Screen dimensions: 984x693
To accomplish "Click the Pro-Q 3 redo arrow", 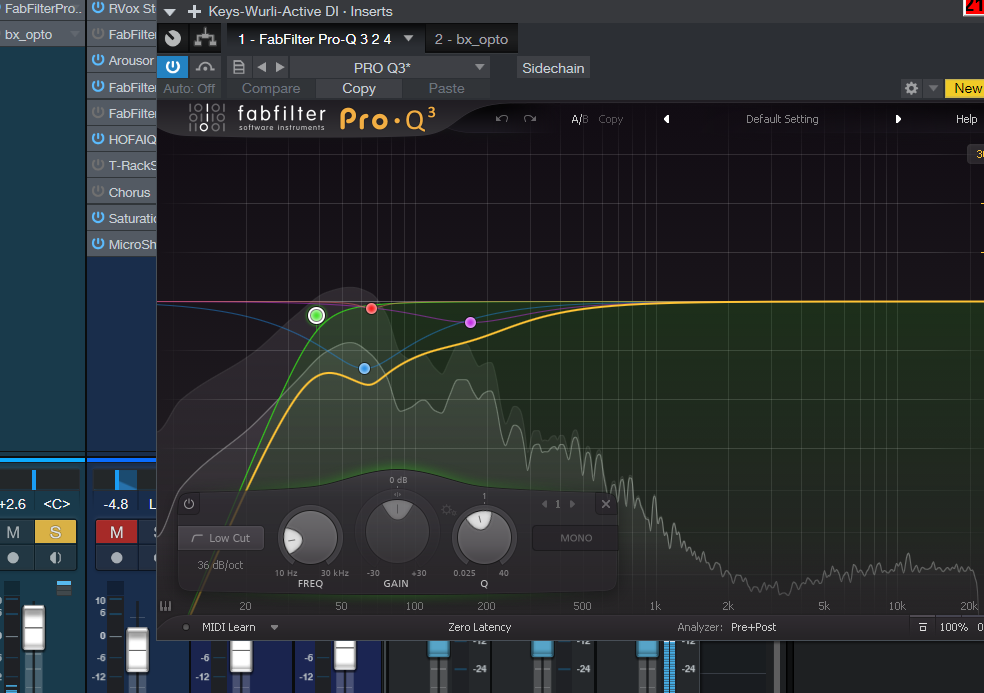I will point(530,119).
